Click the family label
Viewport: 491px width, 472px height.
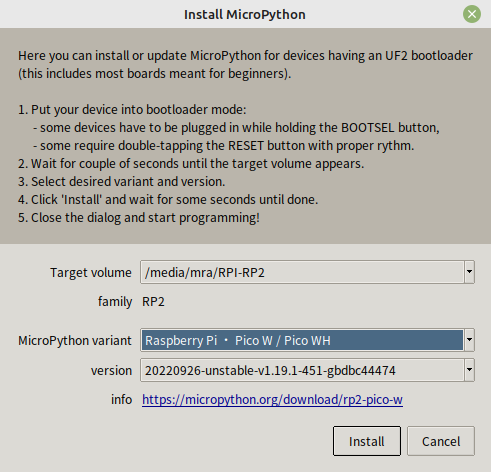pyautogui.click(x=115, y=302)
